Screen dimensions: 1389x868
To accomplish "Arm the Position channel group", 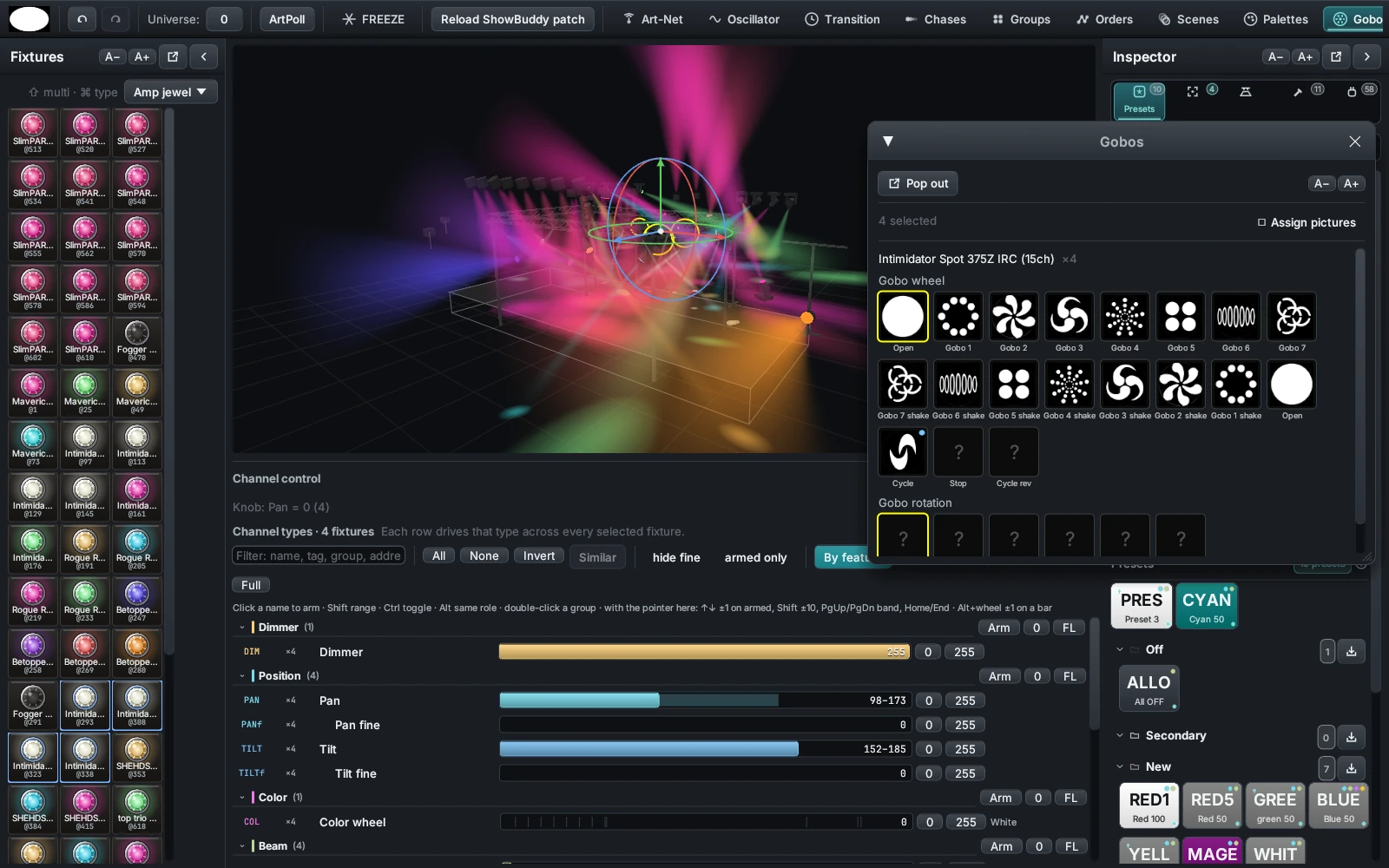I will [999, 676].
